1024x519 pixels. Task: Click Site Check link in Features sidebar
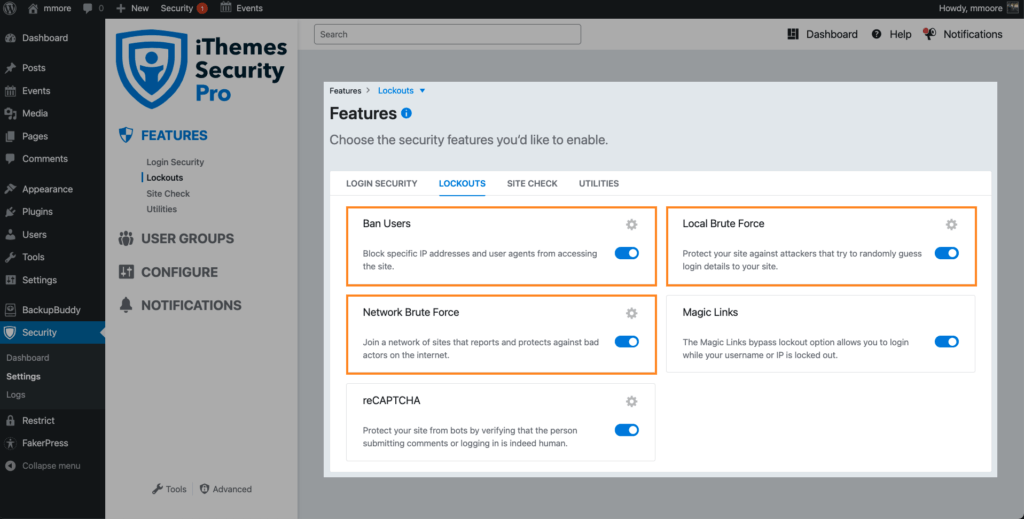tap(168, 193)
